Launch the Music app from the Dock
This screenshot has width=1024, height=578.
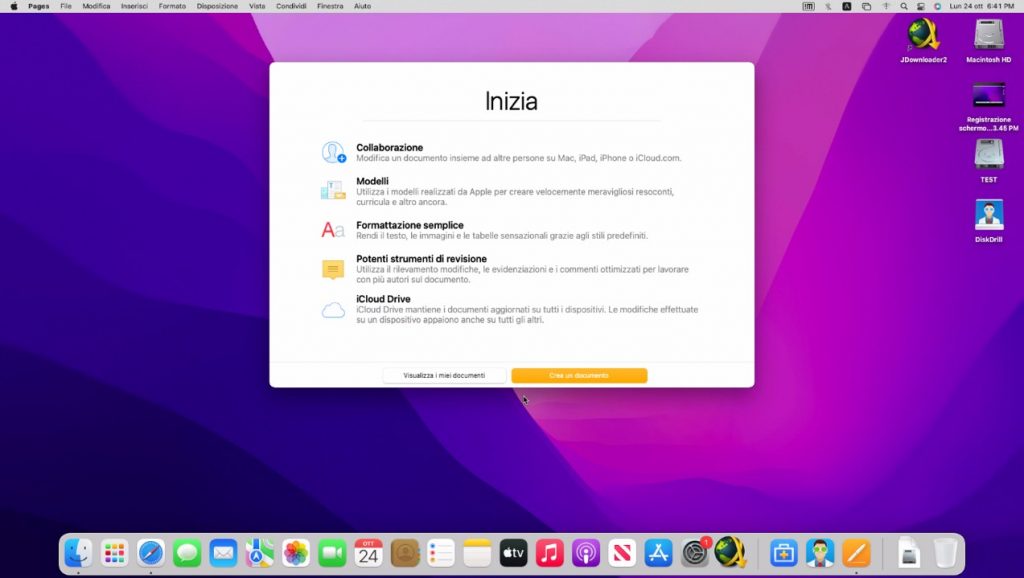click(549, 552)
